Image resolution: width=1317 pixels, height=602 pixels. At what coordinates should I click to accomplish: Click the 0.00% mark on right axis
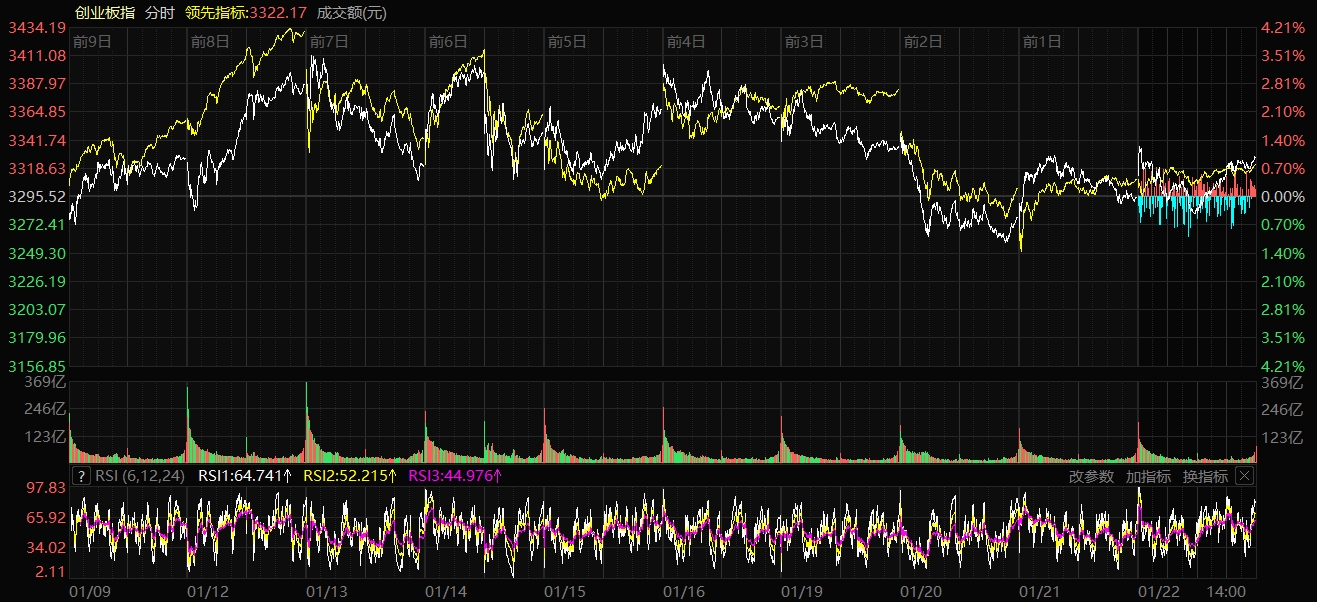(x=1285, y=197)
